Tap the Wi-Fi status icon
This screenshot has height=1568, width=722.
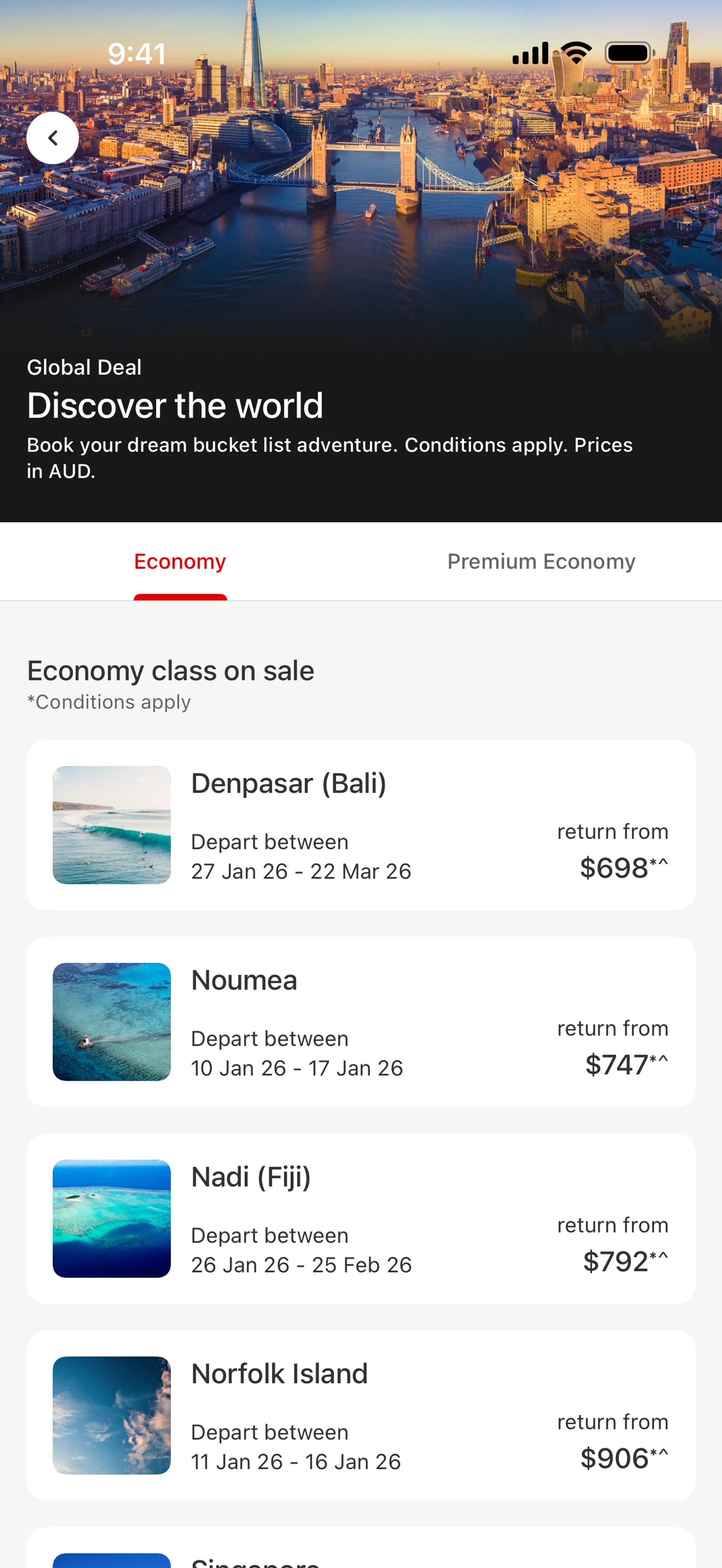click(576, 53)
